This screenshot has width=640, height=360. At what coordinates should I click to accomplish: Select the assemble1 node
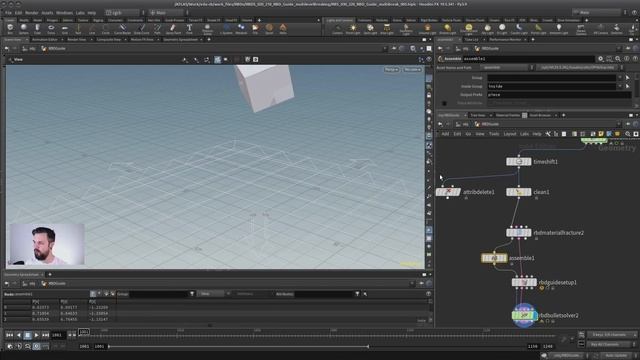494,258
